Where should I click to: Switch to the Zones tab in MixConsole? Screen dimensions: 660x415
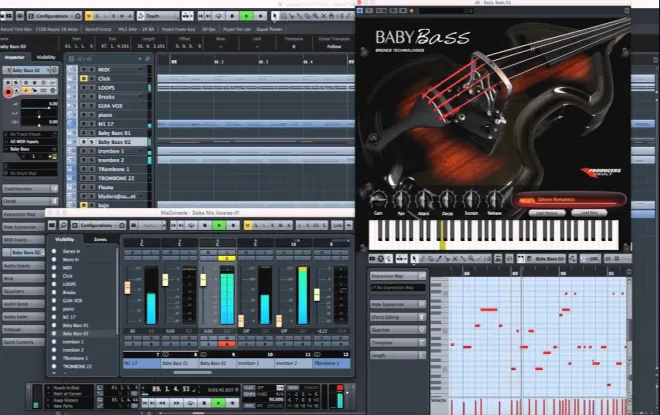pyautogui.click(x=100, y=239)
